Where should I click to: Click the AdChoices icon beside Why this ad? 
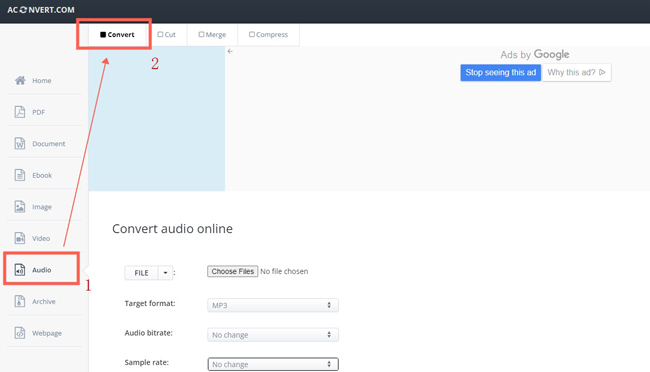click(602, 72)
